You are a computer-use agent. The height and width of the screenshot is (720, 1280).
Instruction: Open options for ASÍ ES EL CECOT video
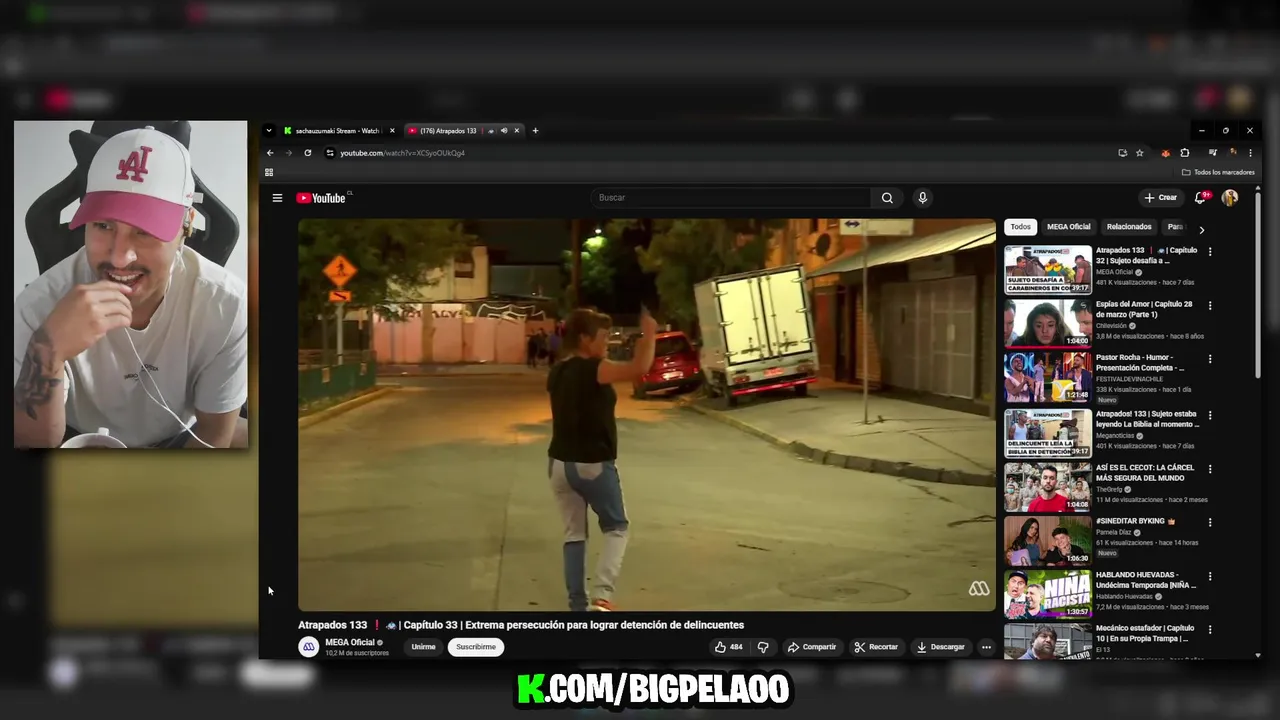pyautogui.click(x=1210, y=469)
